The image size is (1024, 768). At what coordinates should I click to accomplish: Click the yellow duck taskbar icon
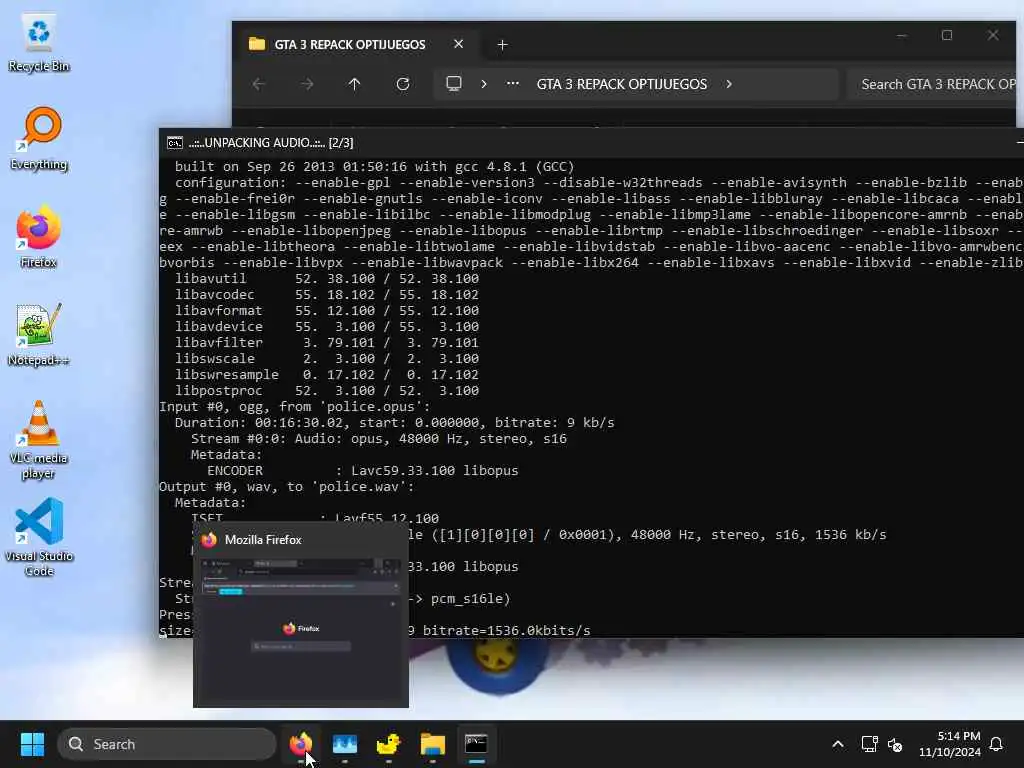click(389, 744)
